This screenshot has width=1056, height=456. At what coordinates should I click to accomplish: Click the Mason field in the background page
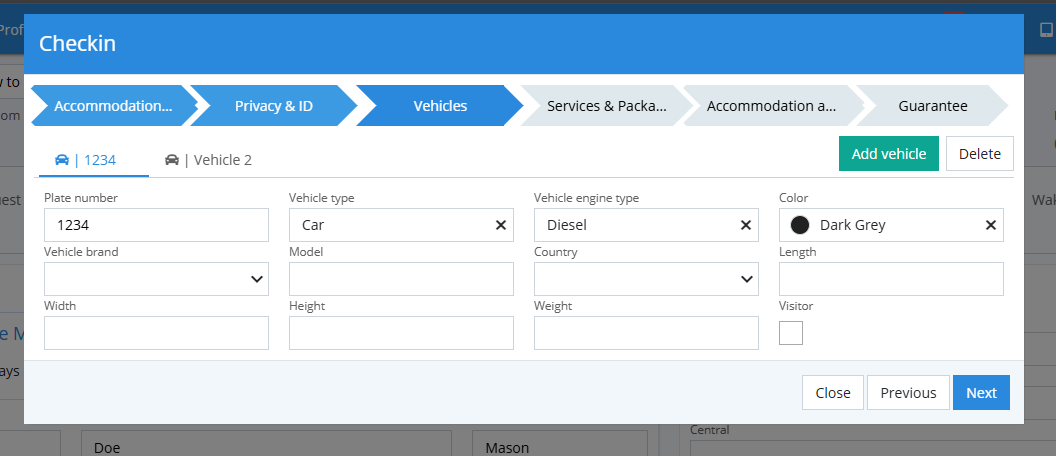pyautogui.click(x=560, y=443)
